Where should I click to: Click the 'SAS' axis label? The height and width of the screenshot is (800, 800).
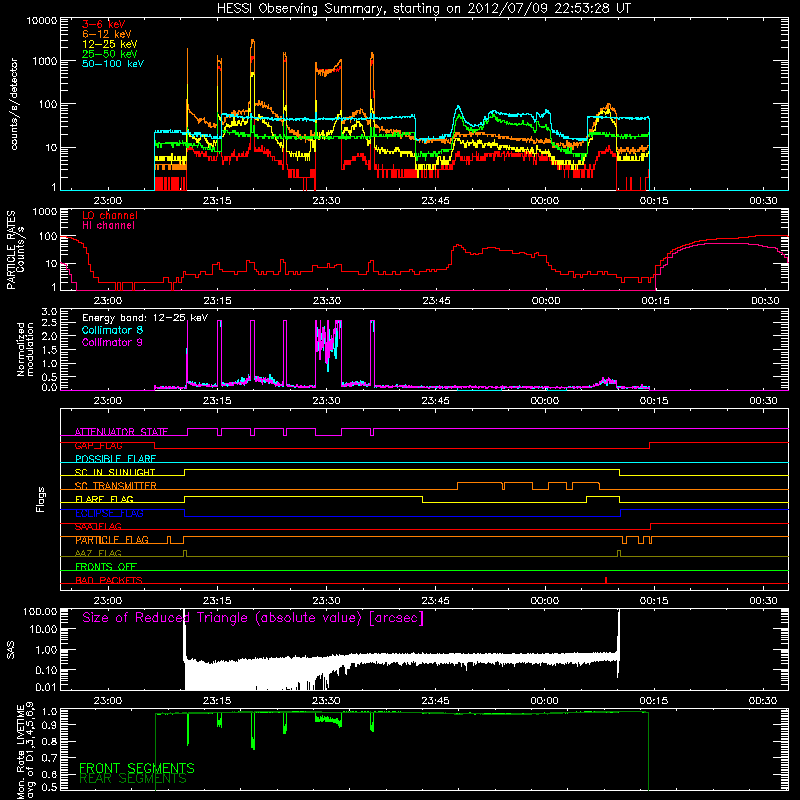pos(11,650)
